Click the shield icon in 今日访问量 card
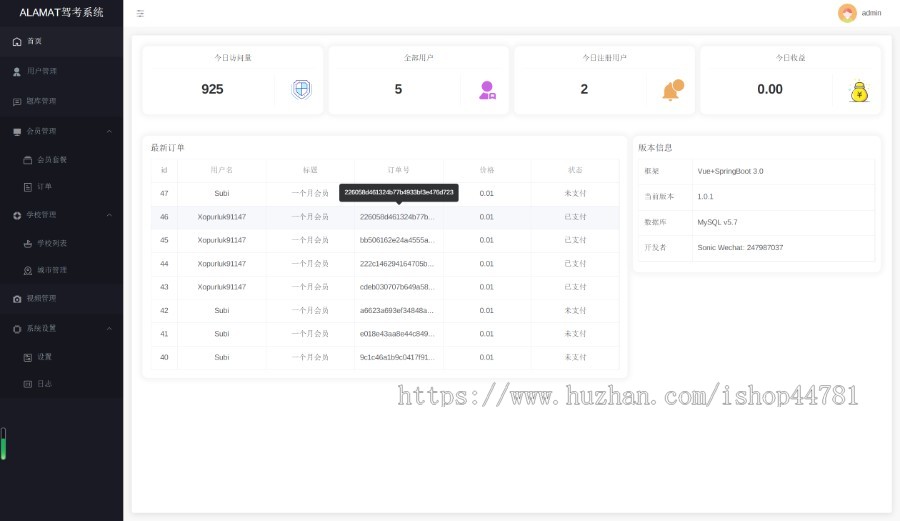900x521 pixels. [301, 89]
